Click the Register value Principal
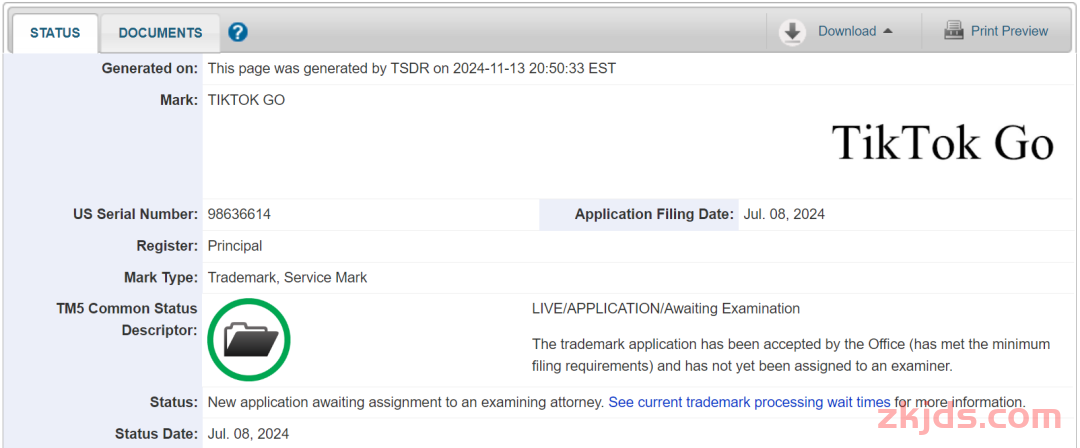This screenshot has height=448, width=1080. pos(235,246)
